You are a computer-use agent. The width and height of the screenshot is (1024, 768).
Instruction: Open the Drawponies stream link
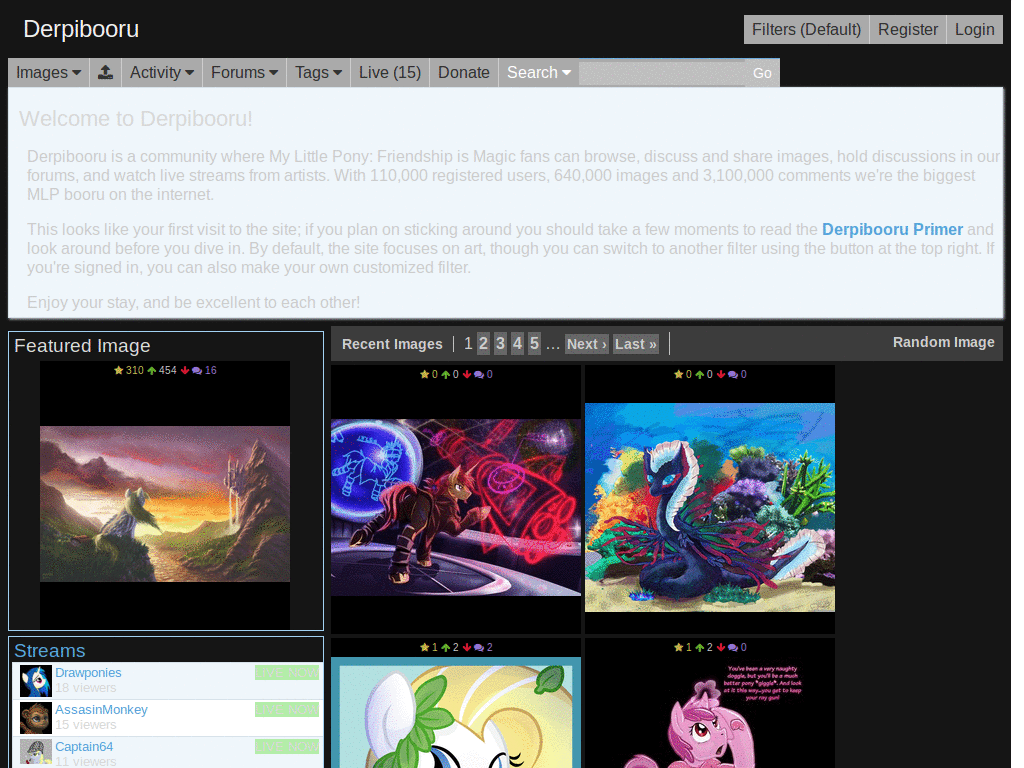point(88,673)
